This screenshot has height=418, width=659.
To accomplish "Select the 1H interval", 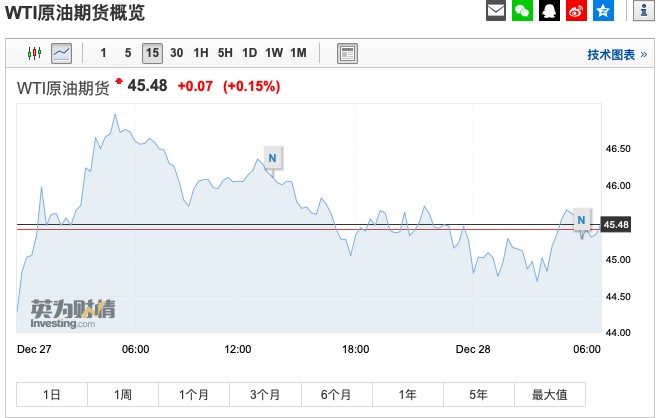I will (x=201, y=53).
